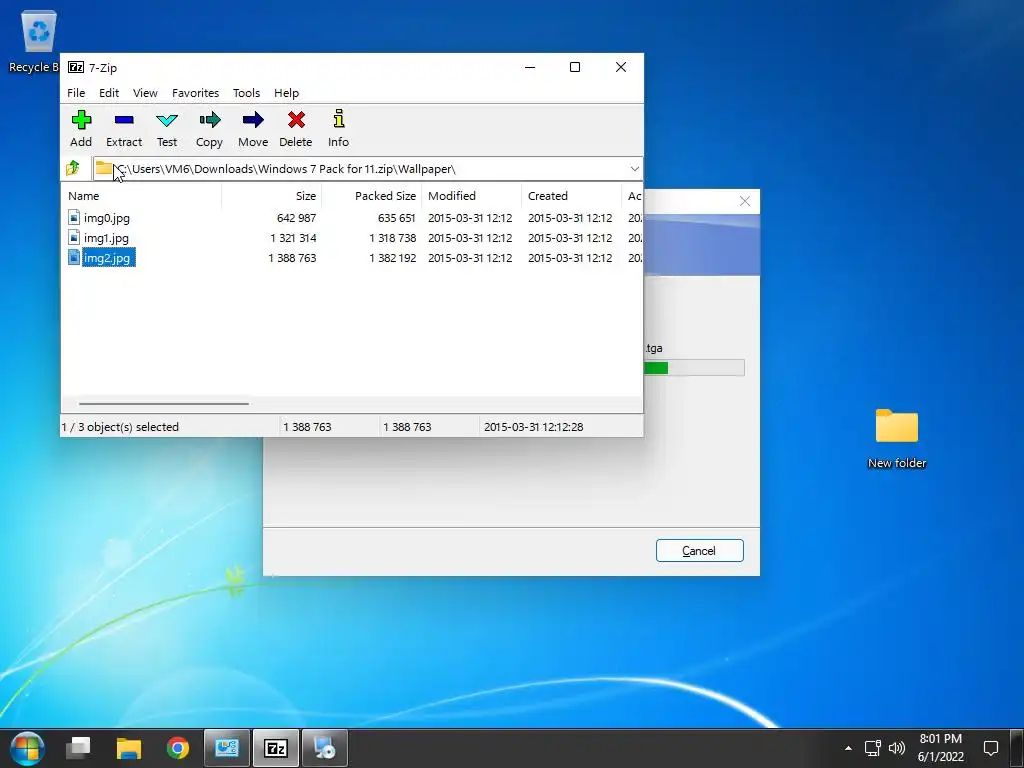
Task: Click the Move toolbar icon
Action: (253, 120)
